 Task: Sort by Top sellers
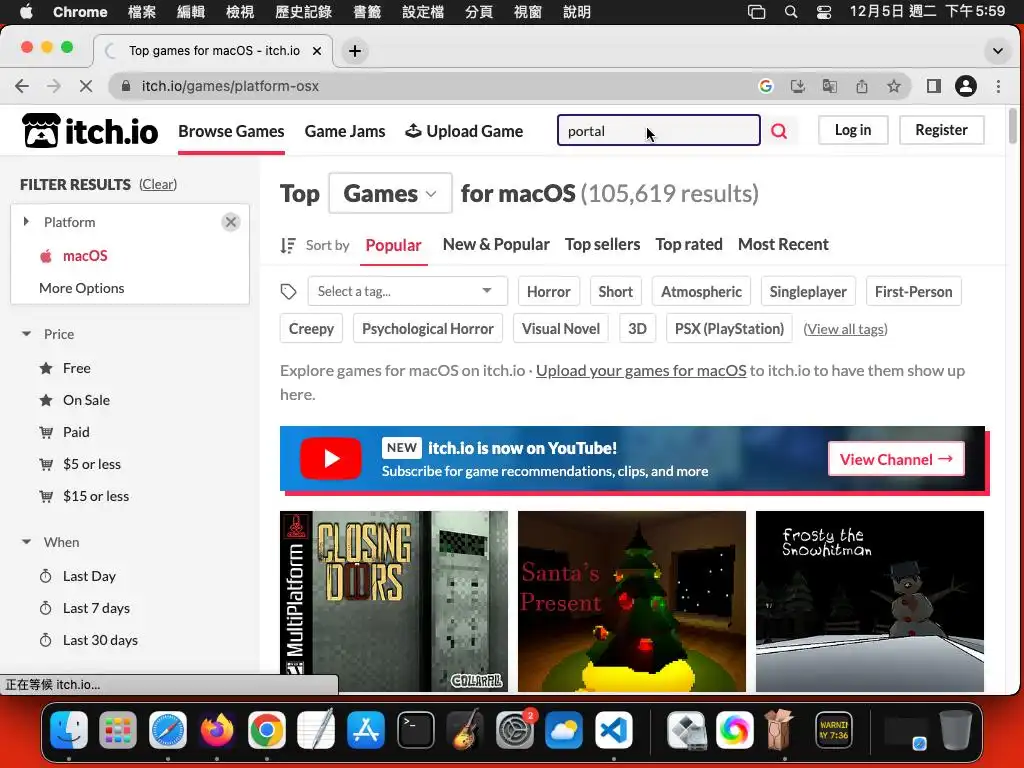point(602,244)
